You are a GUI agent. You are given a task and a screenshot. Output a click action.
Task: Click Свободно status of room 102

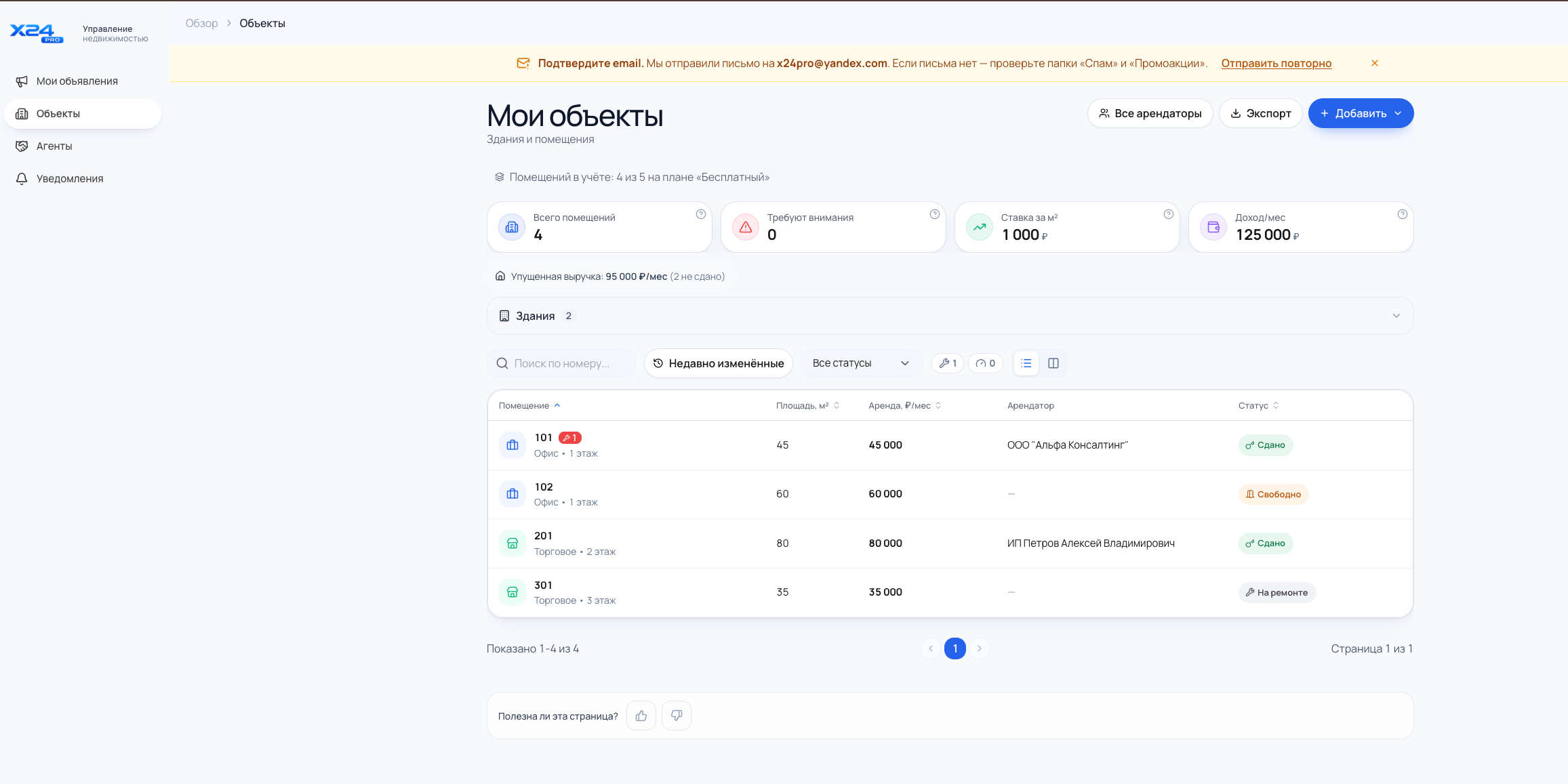pos(1273,494)
